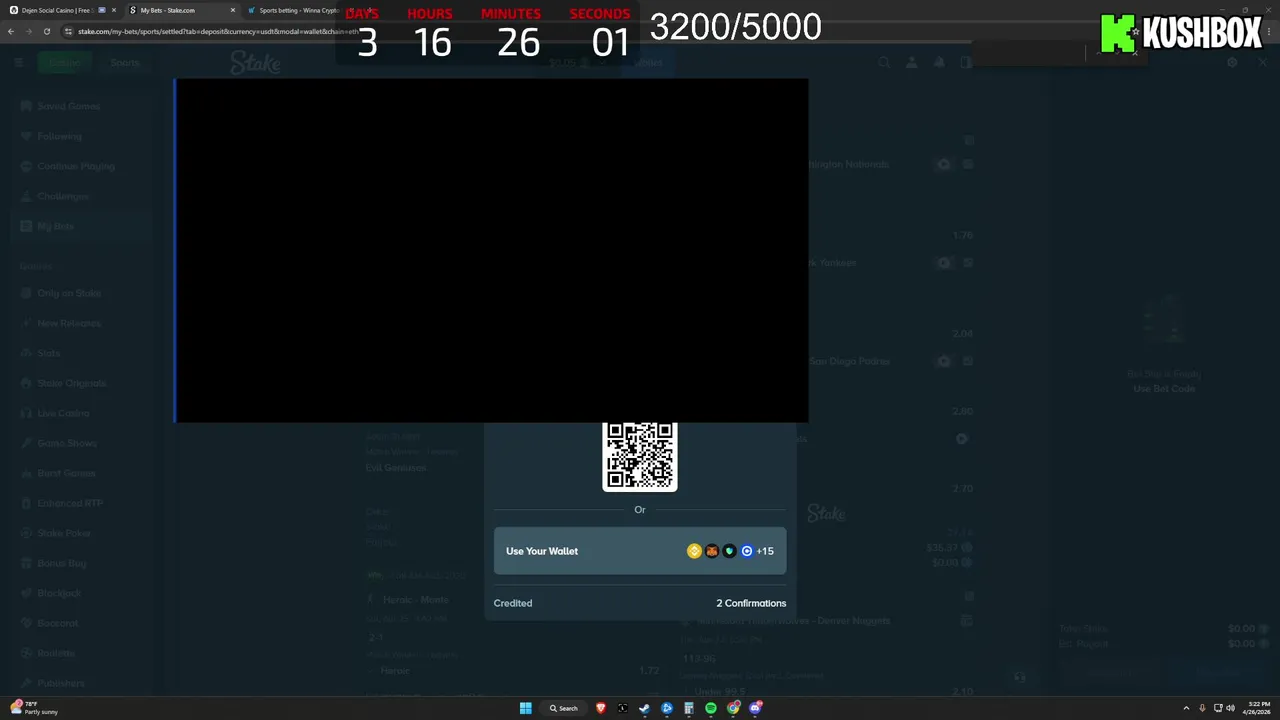
Task: Open Steam from the taskbar
Action: pyautogui.click(x=645, y=708)
